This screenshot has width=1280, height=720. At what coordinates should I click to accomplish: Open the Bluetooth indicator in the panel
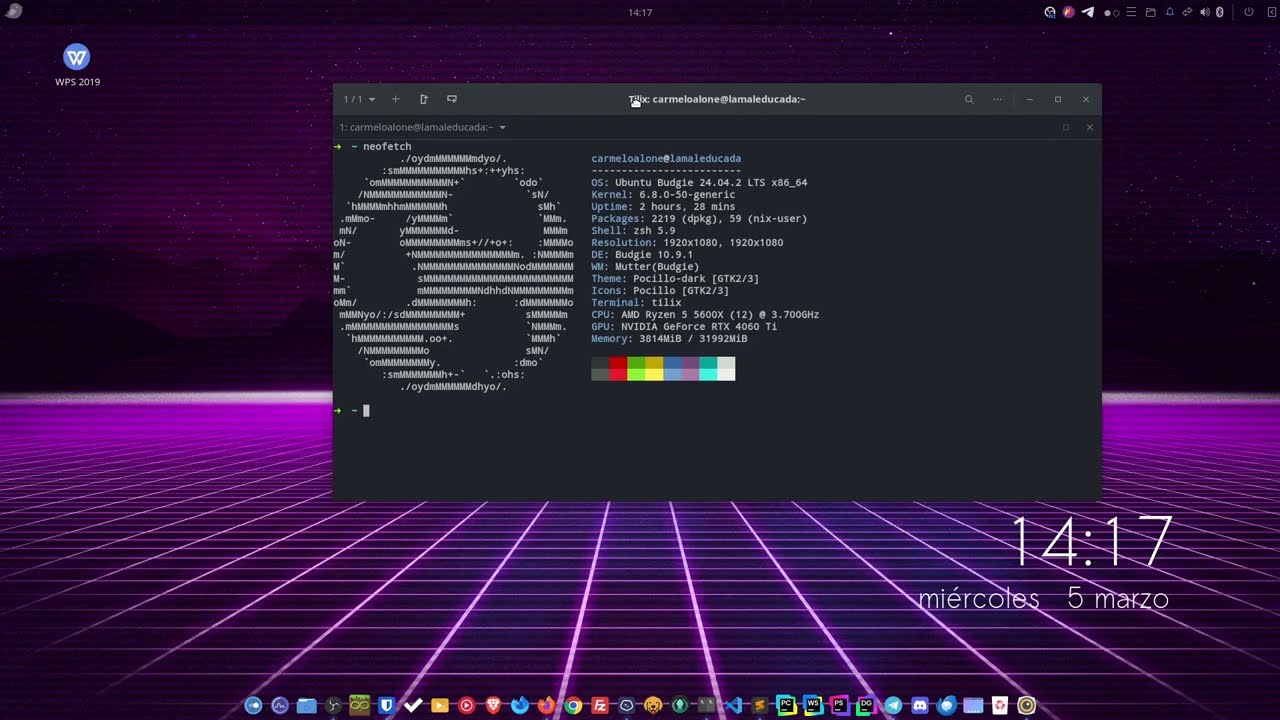pos(1220,12)
